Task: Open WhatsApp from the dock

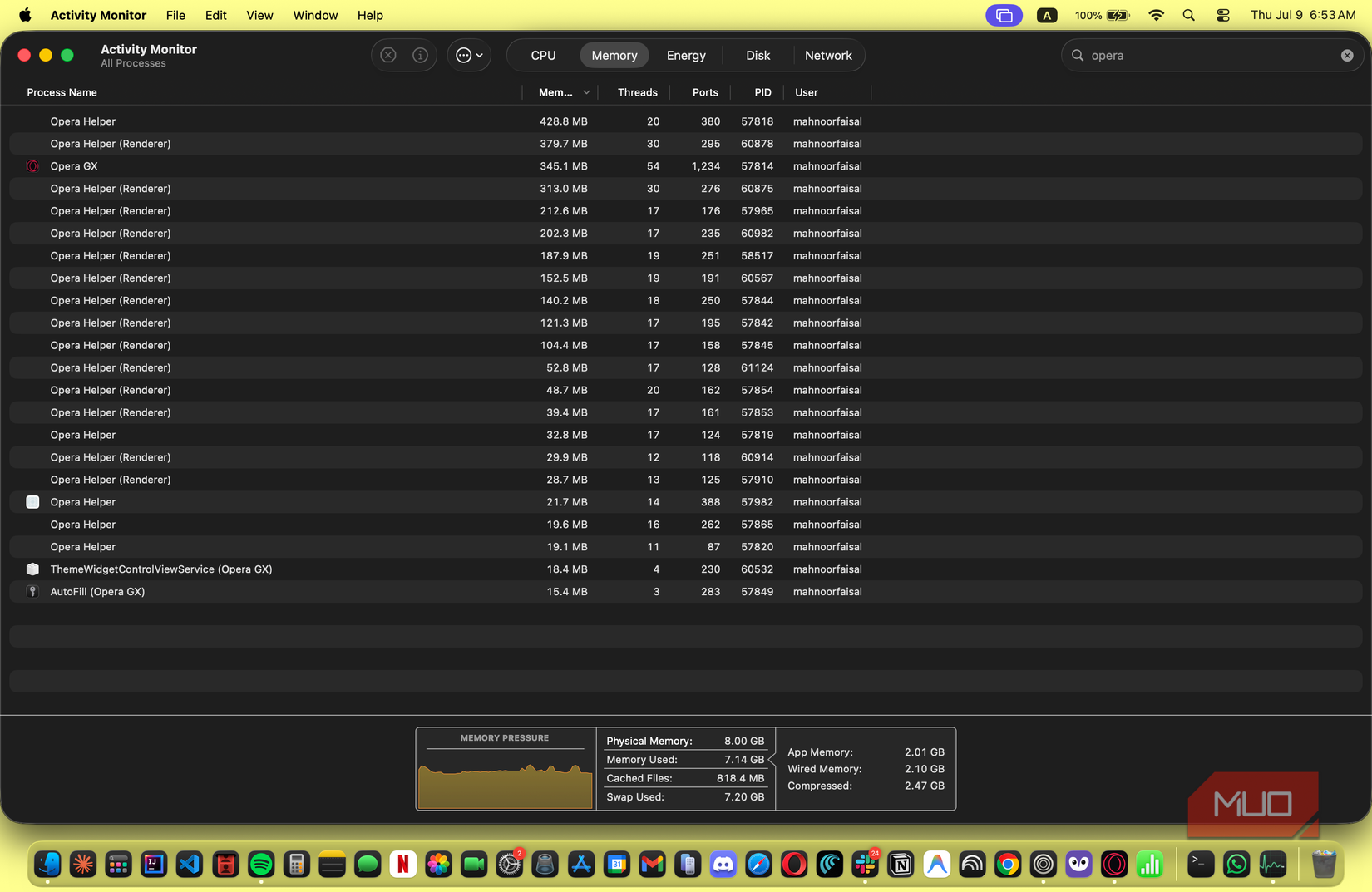Action: 1236,865
